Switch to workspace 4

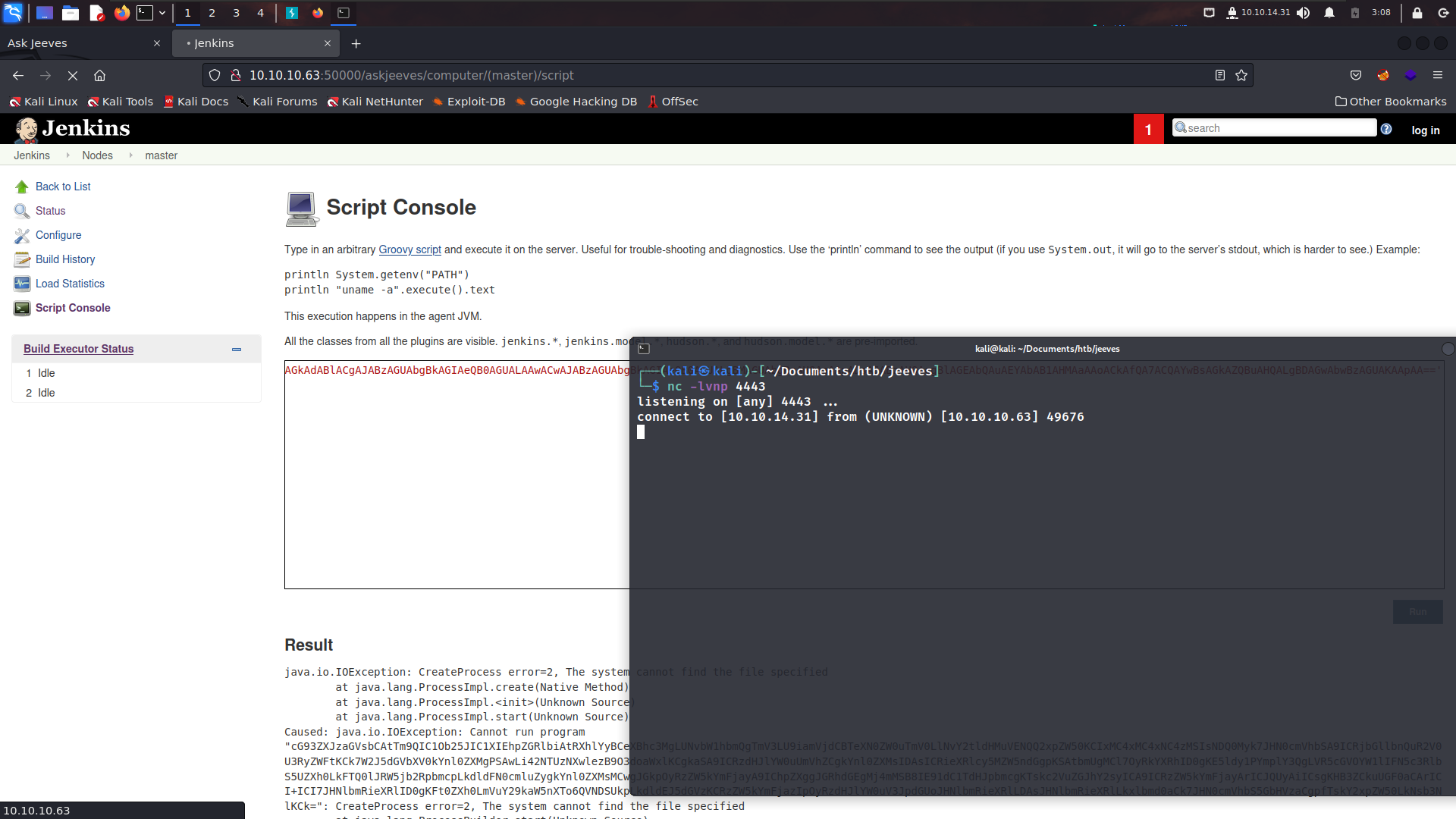click(260, 12)
